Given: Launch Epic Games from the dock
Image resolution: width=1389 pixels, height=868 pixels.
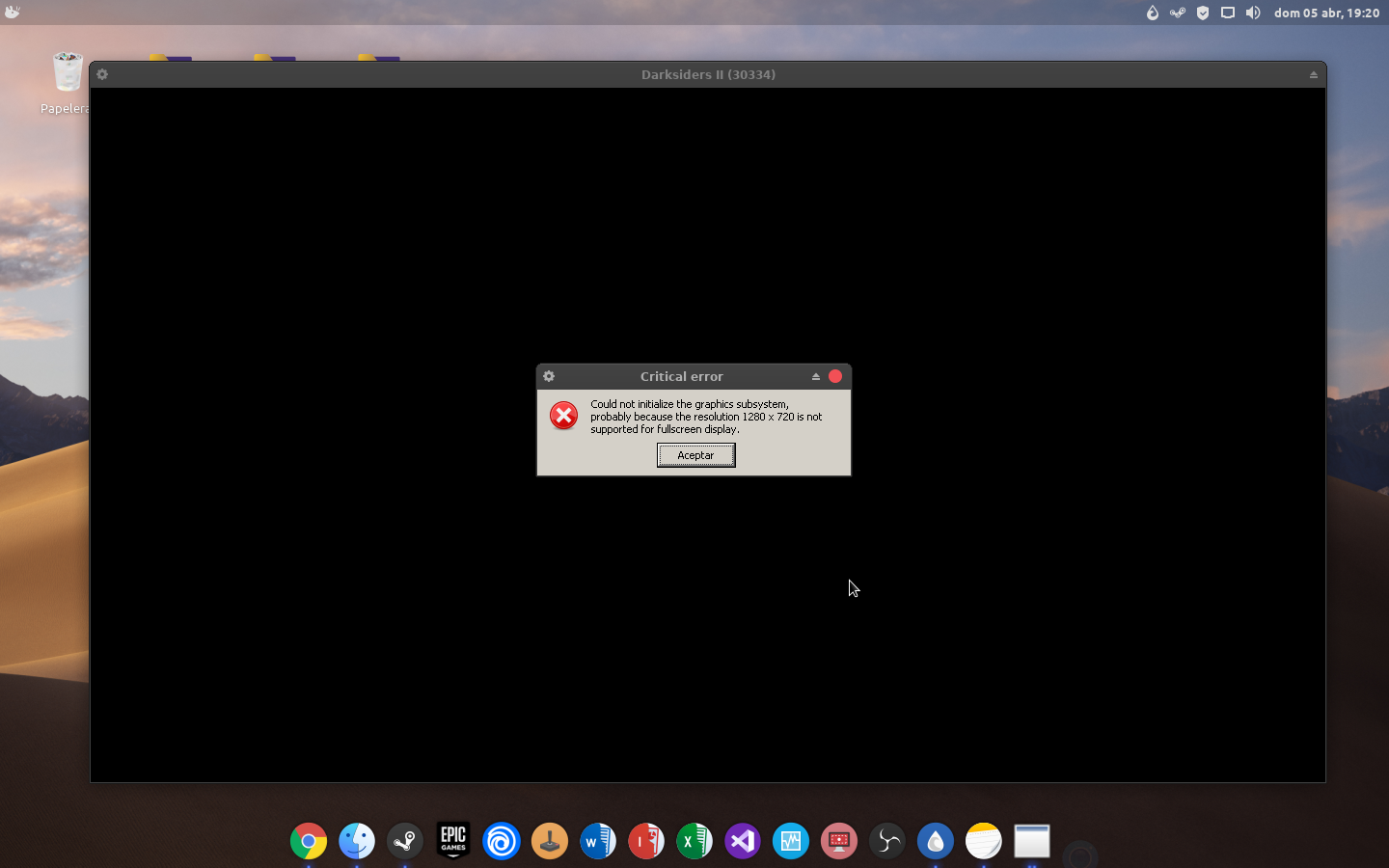Looking at the screenshot, I should click(453, 841).
